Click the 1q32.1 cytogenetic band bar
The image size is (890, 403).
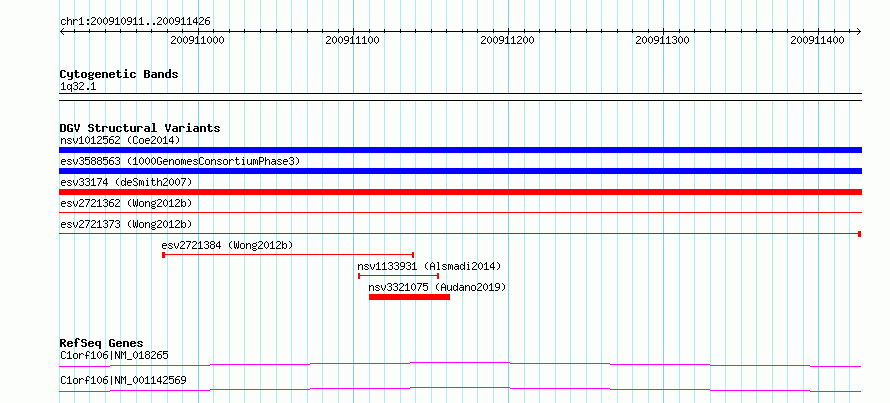pos(460,97)
